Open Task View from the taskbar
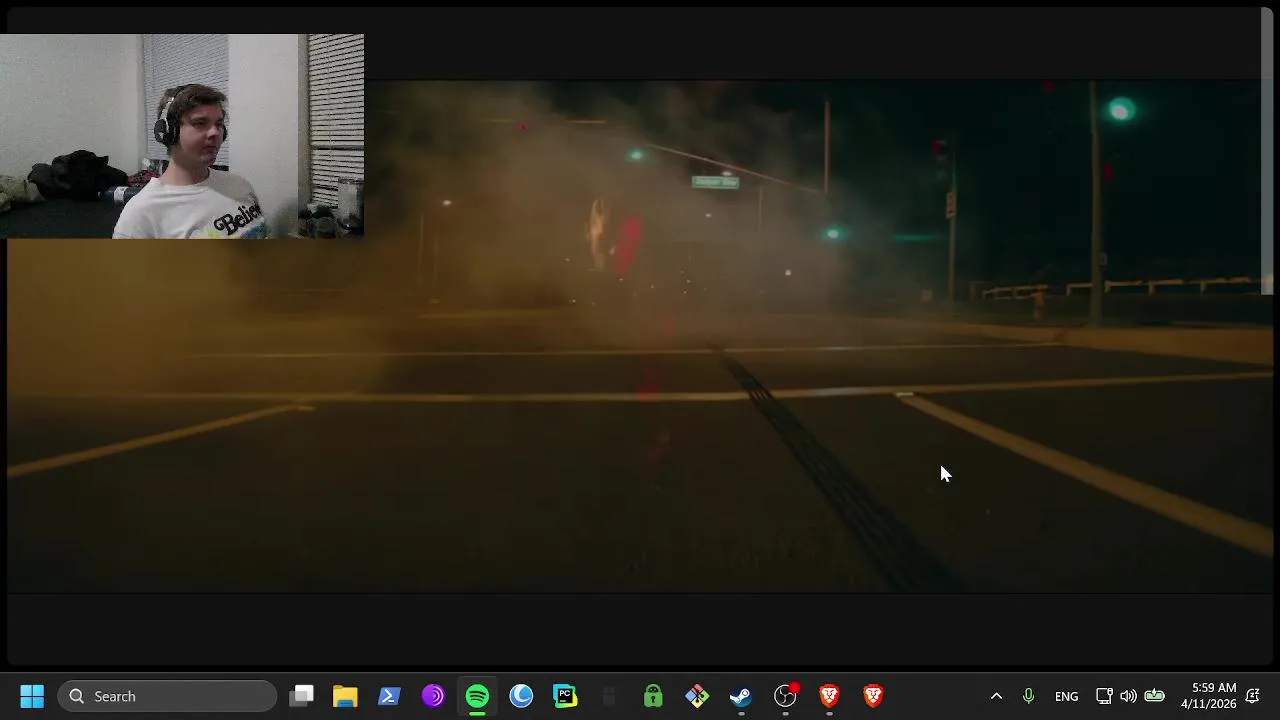 pyautogui.click(x=302, y=696)
